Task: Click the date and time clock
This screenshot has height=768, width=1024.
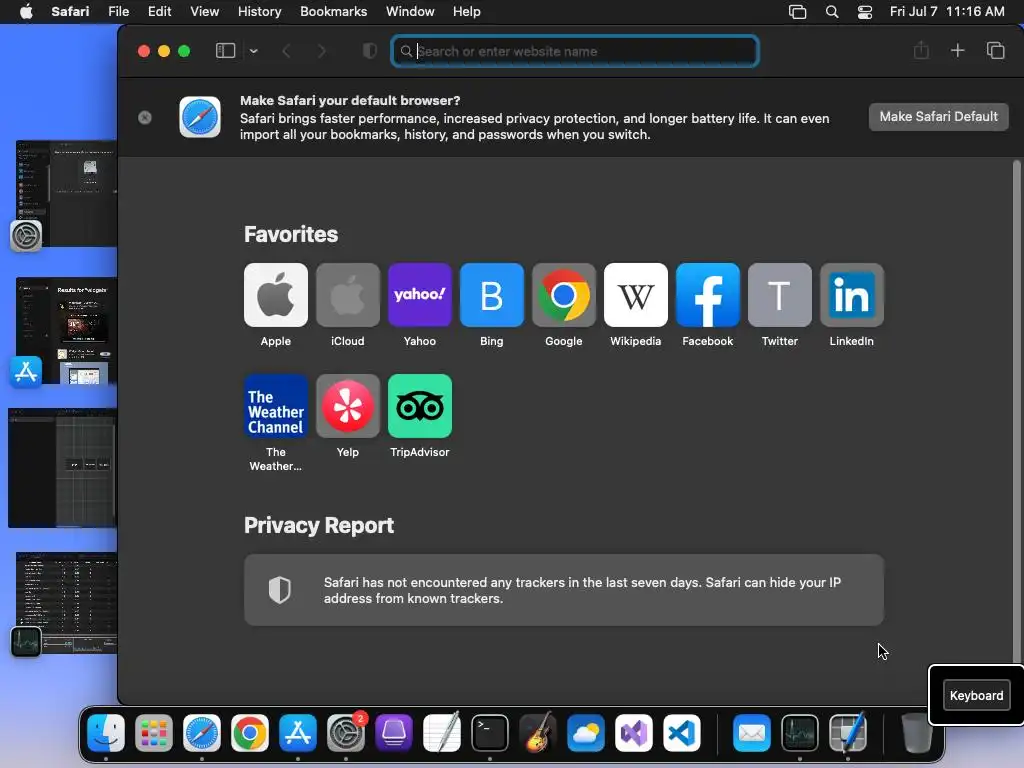Action: [947, 12]
